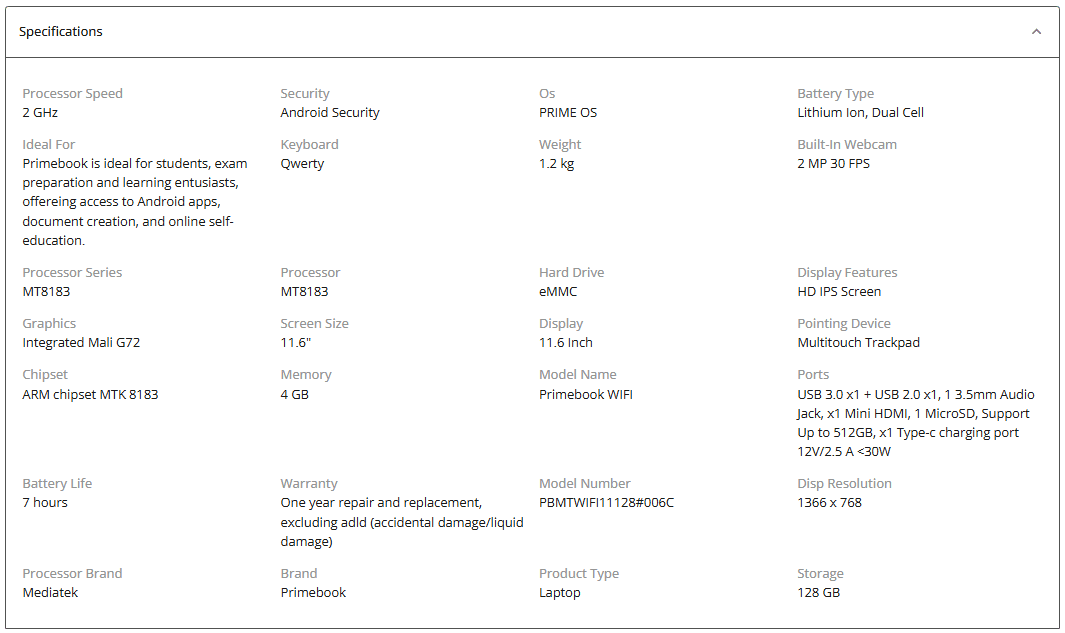Select the one year warranty description
The height and width of the screenshot is (633, 1065).
click(401, 522)
